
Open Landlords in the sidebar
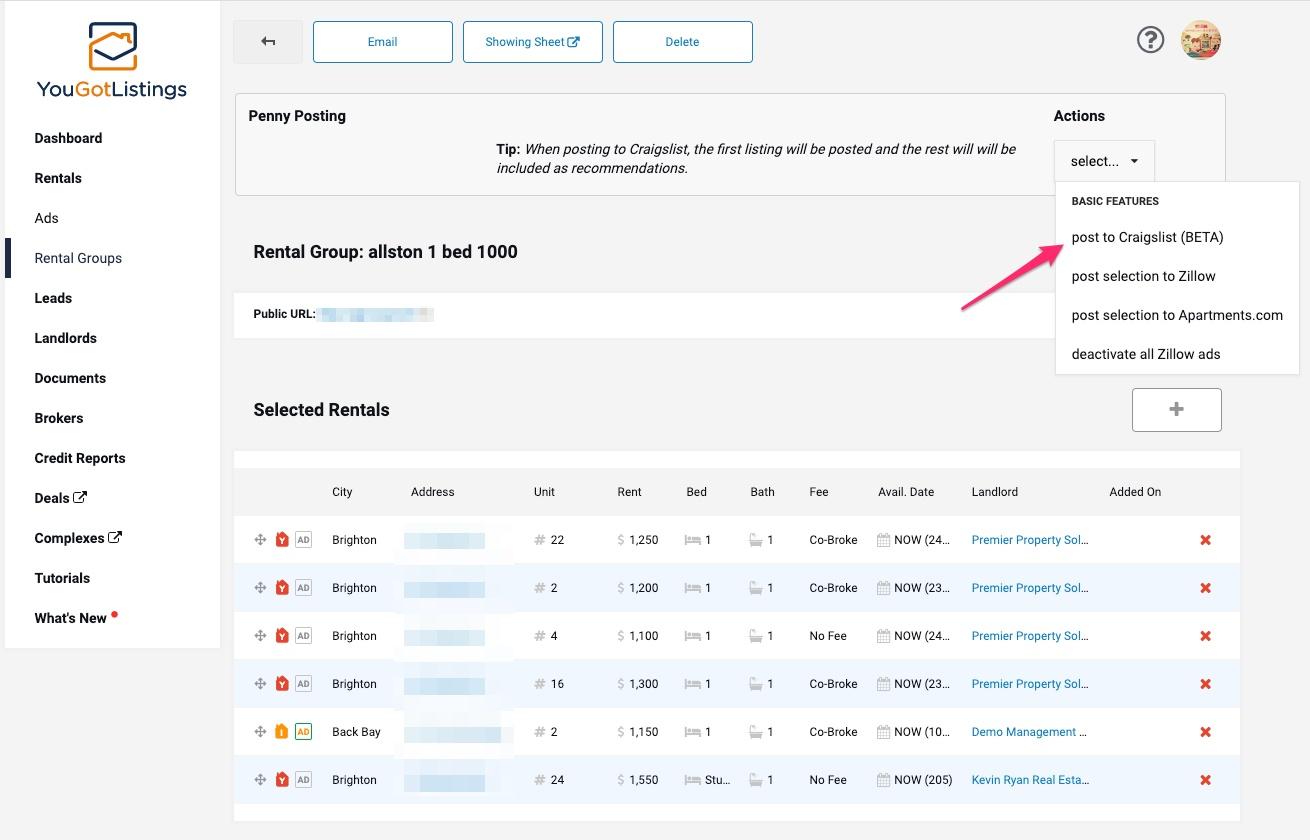(x=65, y=338)
